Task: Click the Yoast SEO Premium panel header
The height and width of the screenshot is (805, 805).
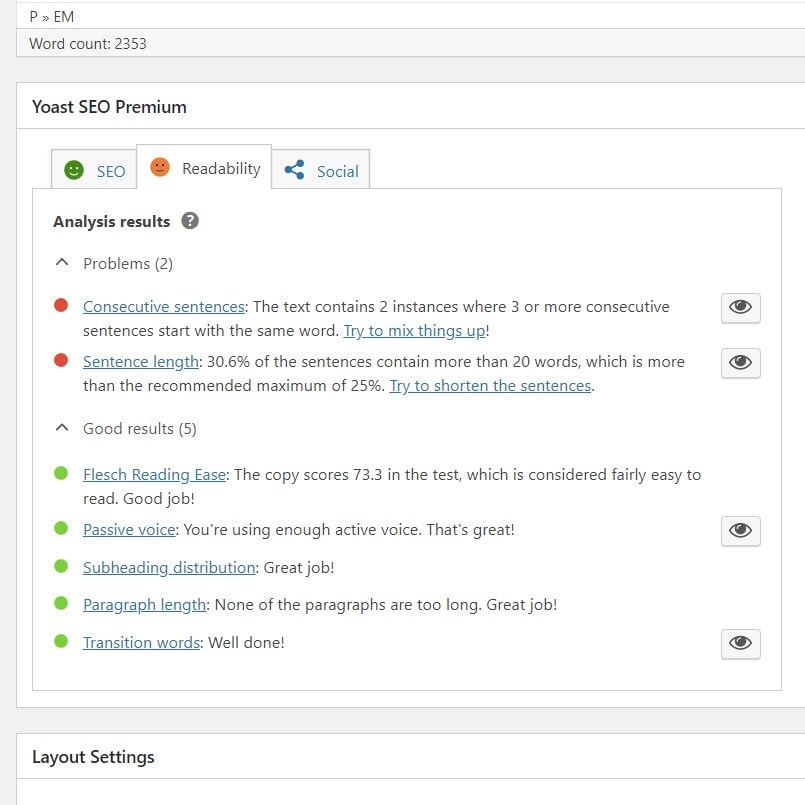Action: tap(411, 106)
